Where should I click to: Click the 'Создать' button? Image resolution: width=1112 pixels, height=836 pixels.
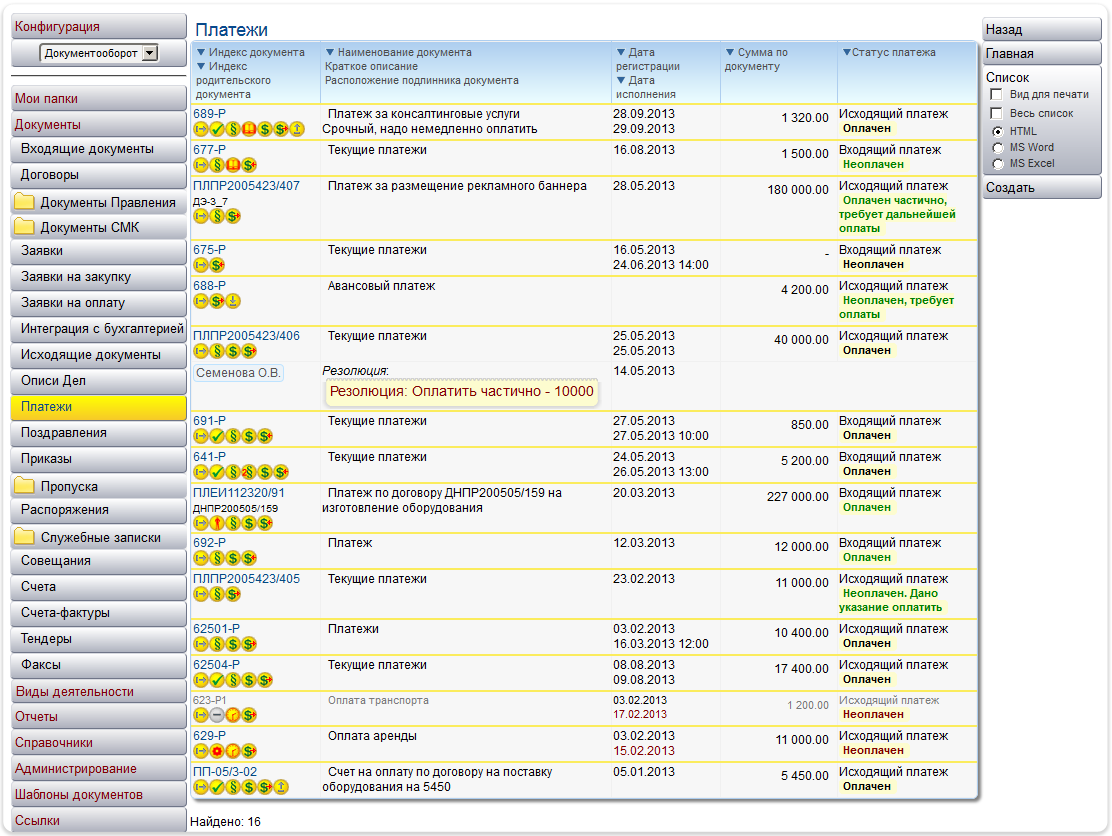tap(1010, 188)
